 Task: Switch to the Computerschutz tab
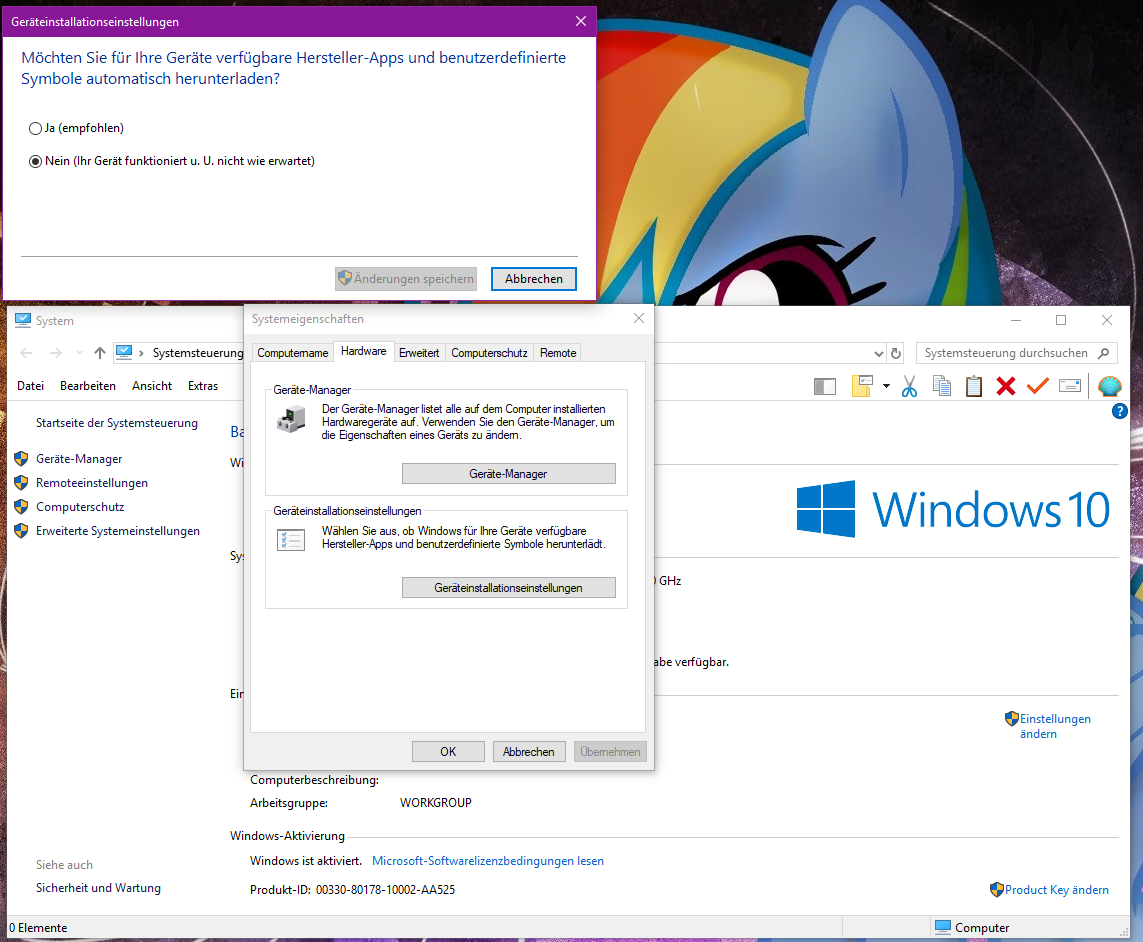(x=489, y=353)
